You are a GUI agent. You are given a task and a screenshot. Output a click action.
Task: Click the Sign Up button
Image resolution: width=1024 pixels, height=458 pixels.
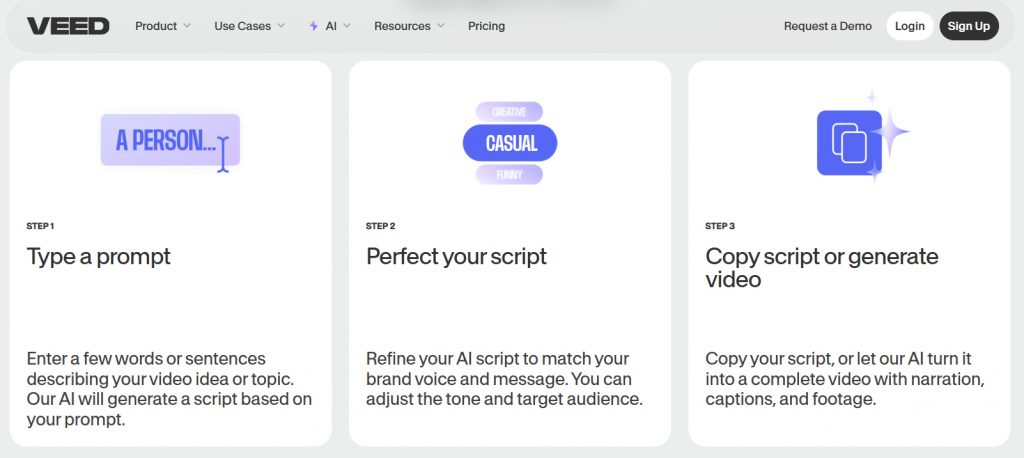969,26
